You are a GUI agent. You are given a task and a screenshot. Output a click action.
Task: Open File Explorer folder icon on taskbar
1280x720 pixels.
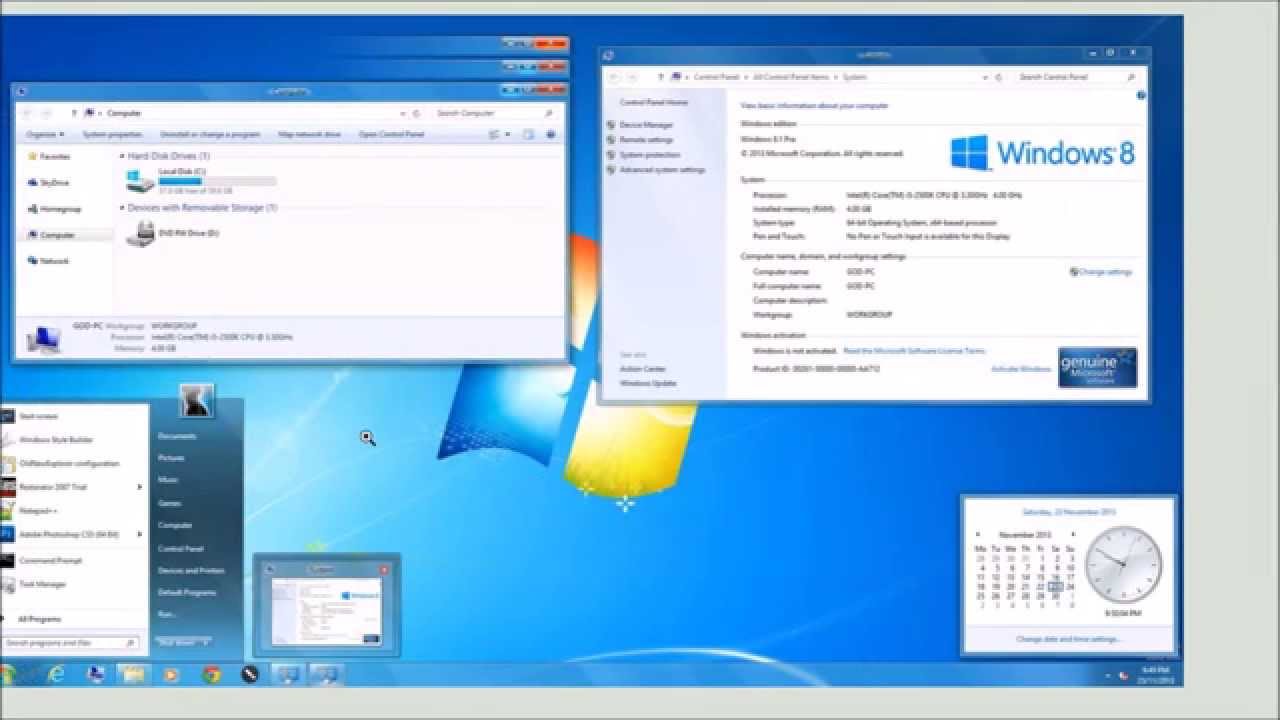133,675
